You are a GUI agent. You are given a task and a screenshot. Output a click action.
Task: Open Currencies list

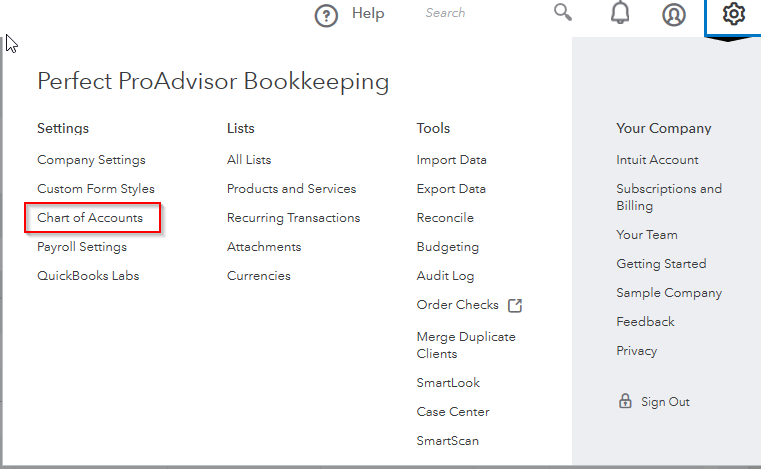[x=259, y=276]
